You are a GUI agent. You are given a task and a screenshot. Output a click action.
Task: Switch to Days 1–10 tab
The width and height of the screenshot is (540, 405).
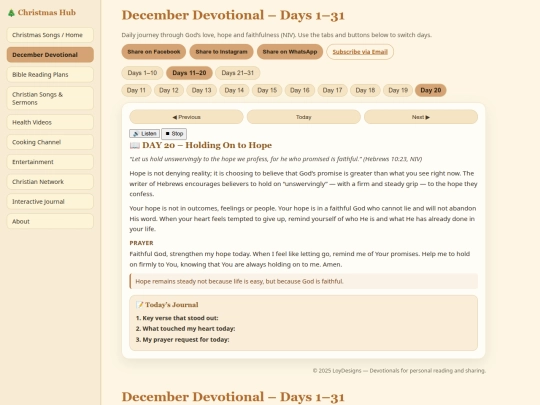click(x=142, y=73)
